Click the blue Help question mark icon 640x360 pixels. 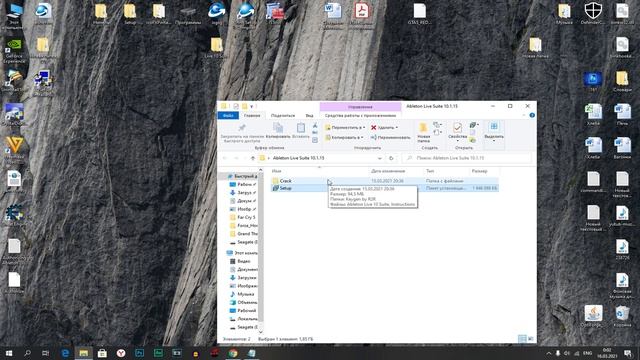coord(532,116)
